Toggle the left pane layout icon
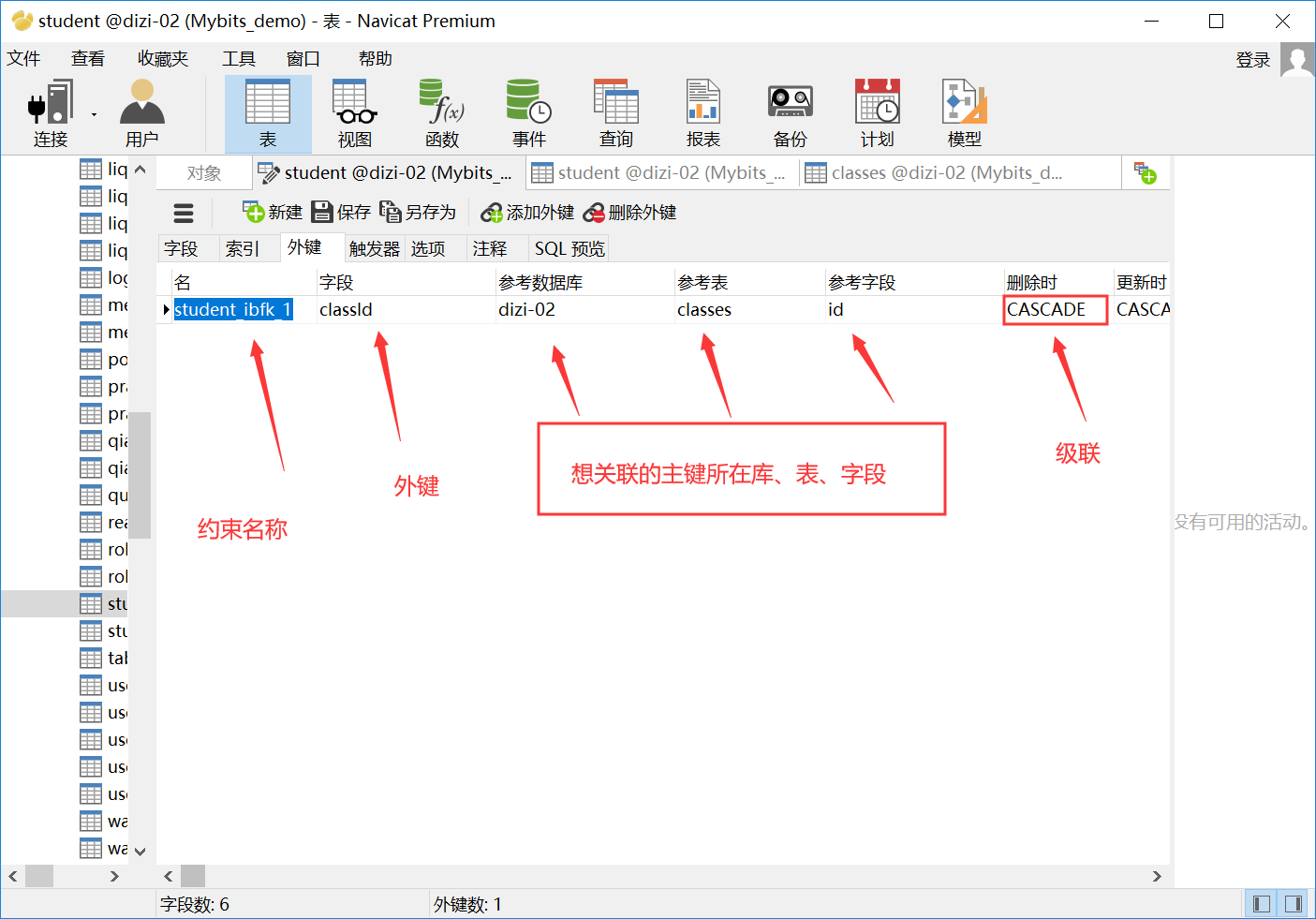1316x919 pixels. (x=1262, y=904)
